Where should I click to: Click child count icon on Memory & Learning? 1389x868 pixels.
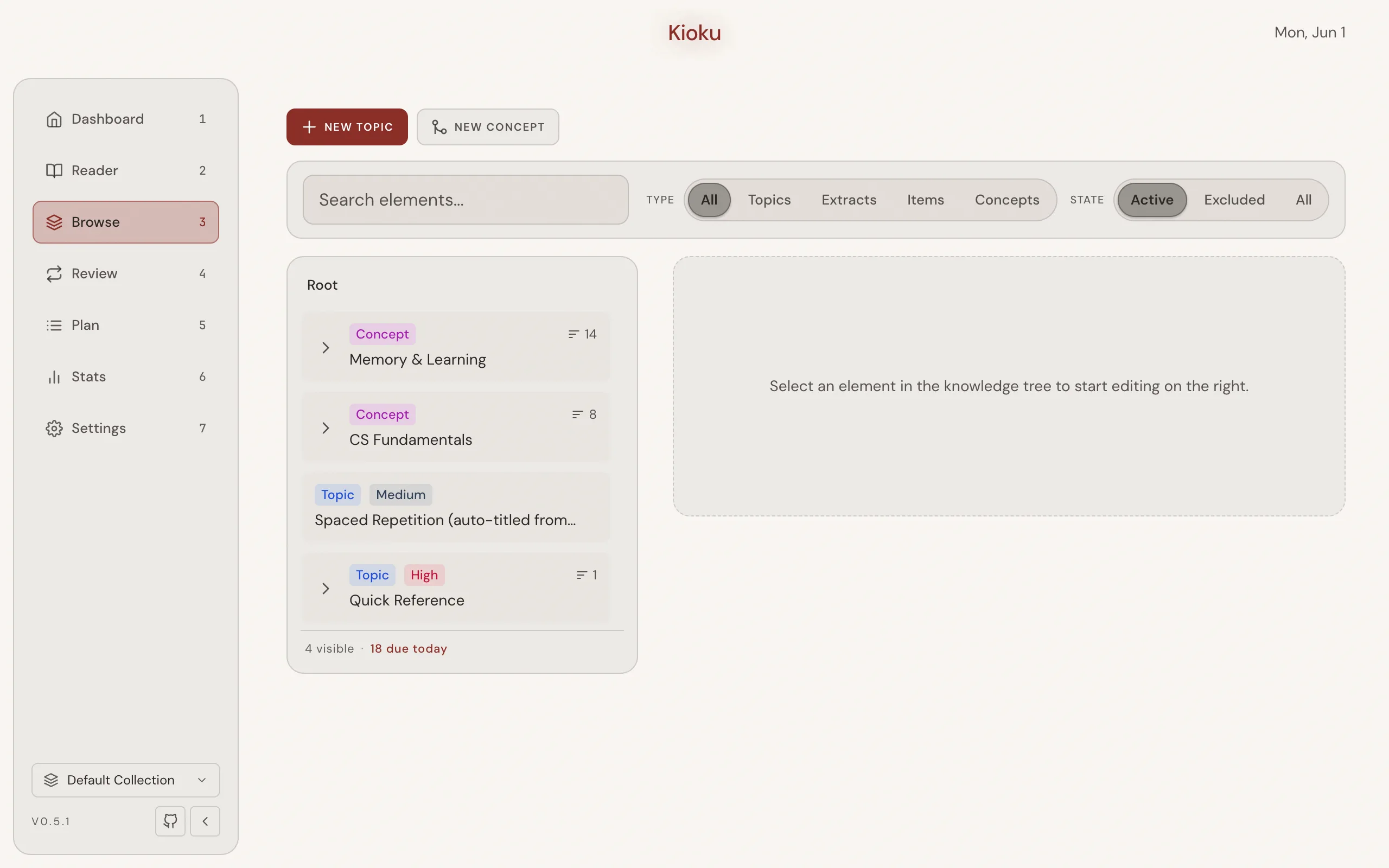(x=573, y=334)
